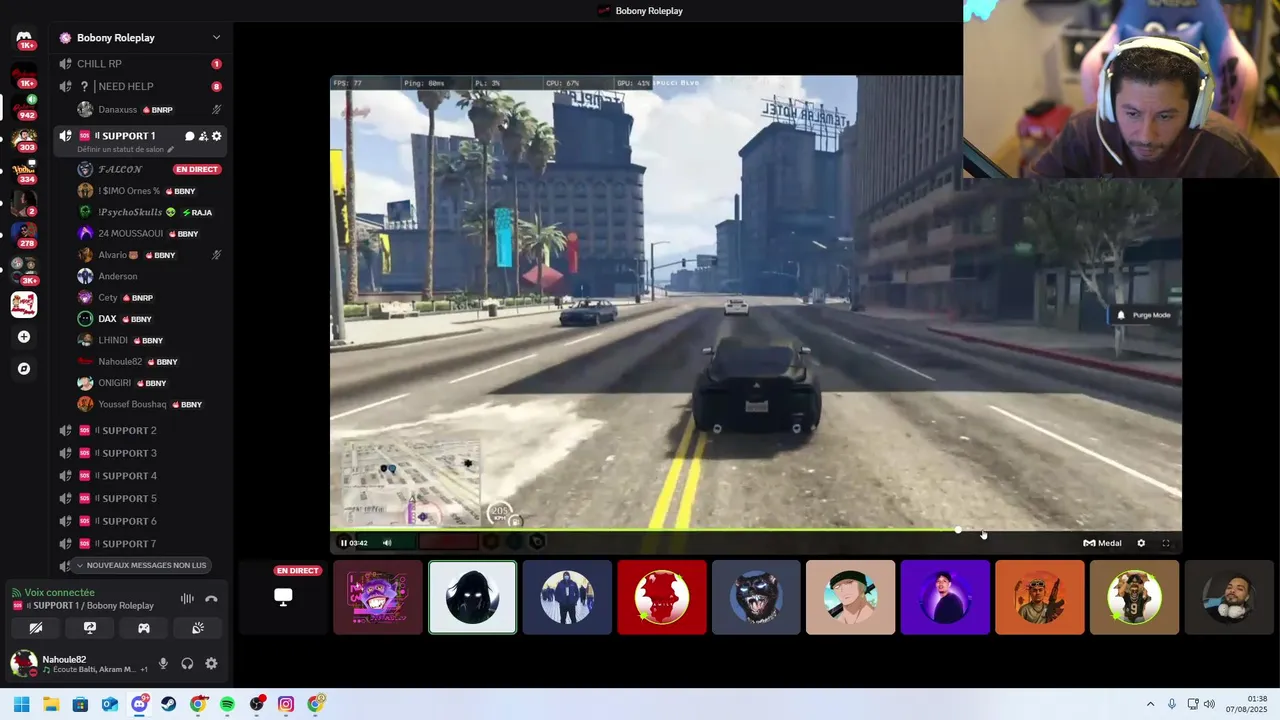This screenshot has height=720, width=1280.
Task: Start an activity with gamepad icon
Action: click(144, 628)
